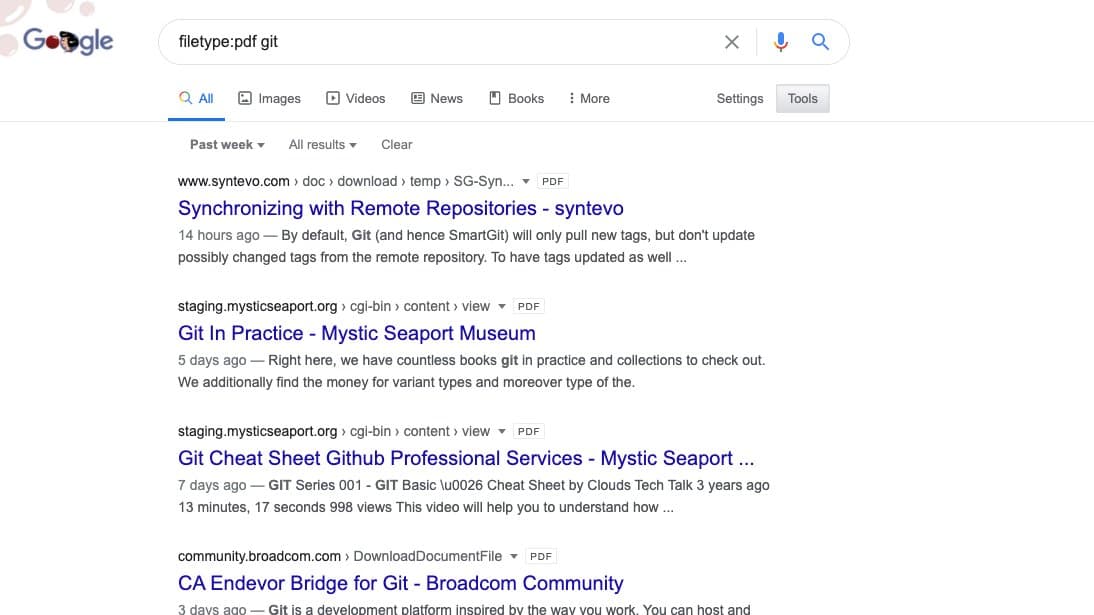The image size is (1094, 615).
Task: Open the Synchronizing with Remote Repositories result
Action: pyautogui.click(x=400, y=208)
